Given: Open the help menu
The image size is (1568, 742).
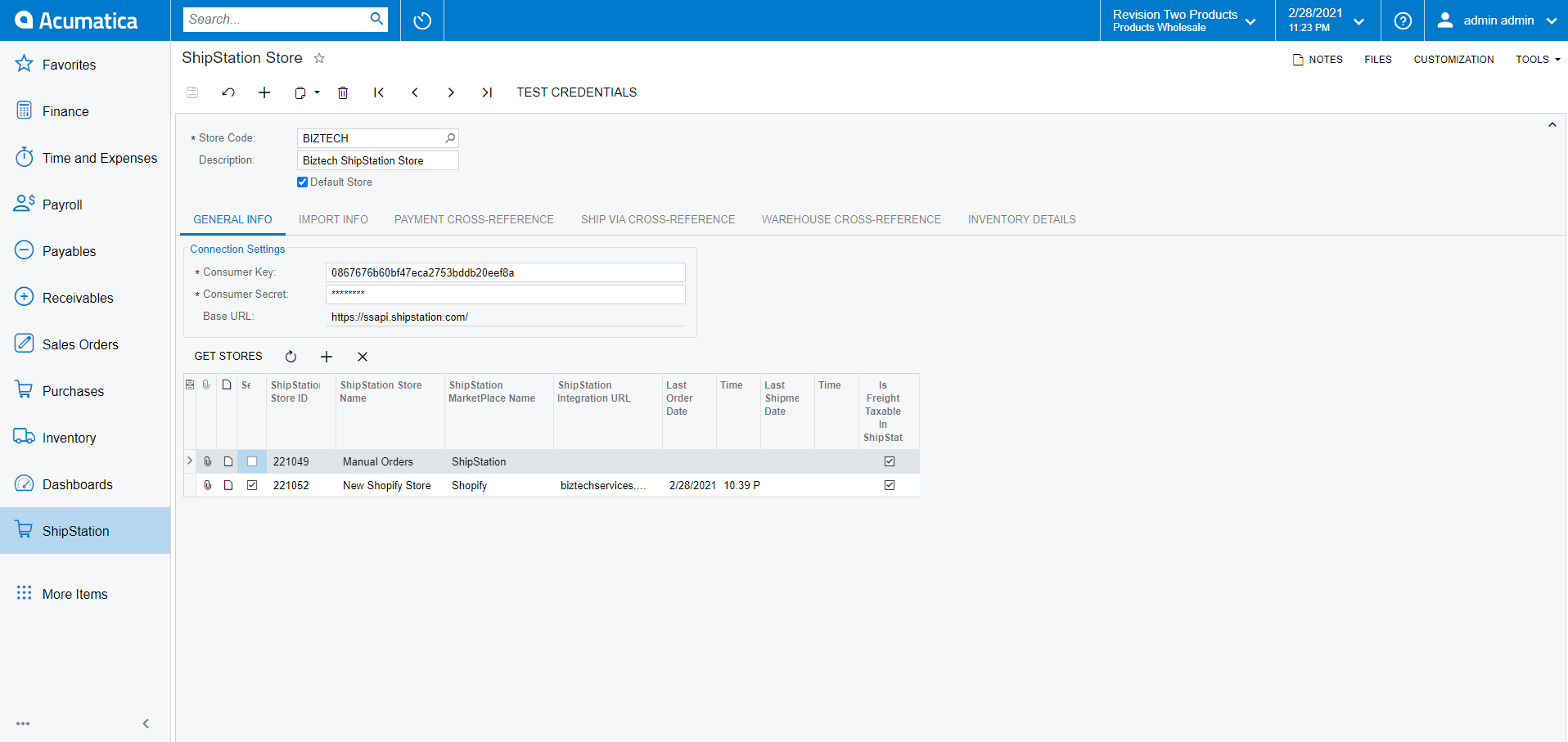Looking at the screenshot, I should tap(1403, 20).
